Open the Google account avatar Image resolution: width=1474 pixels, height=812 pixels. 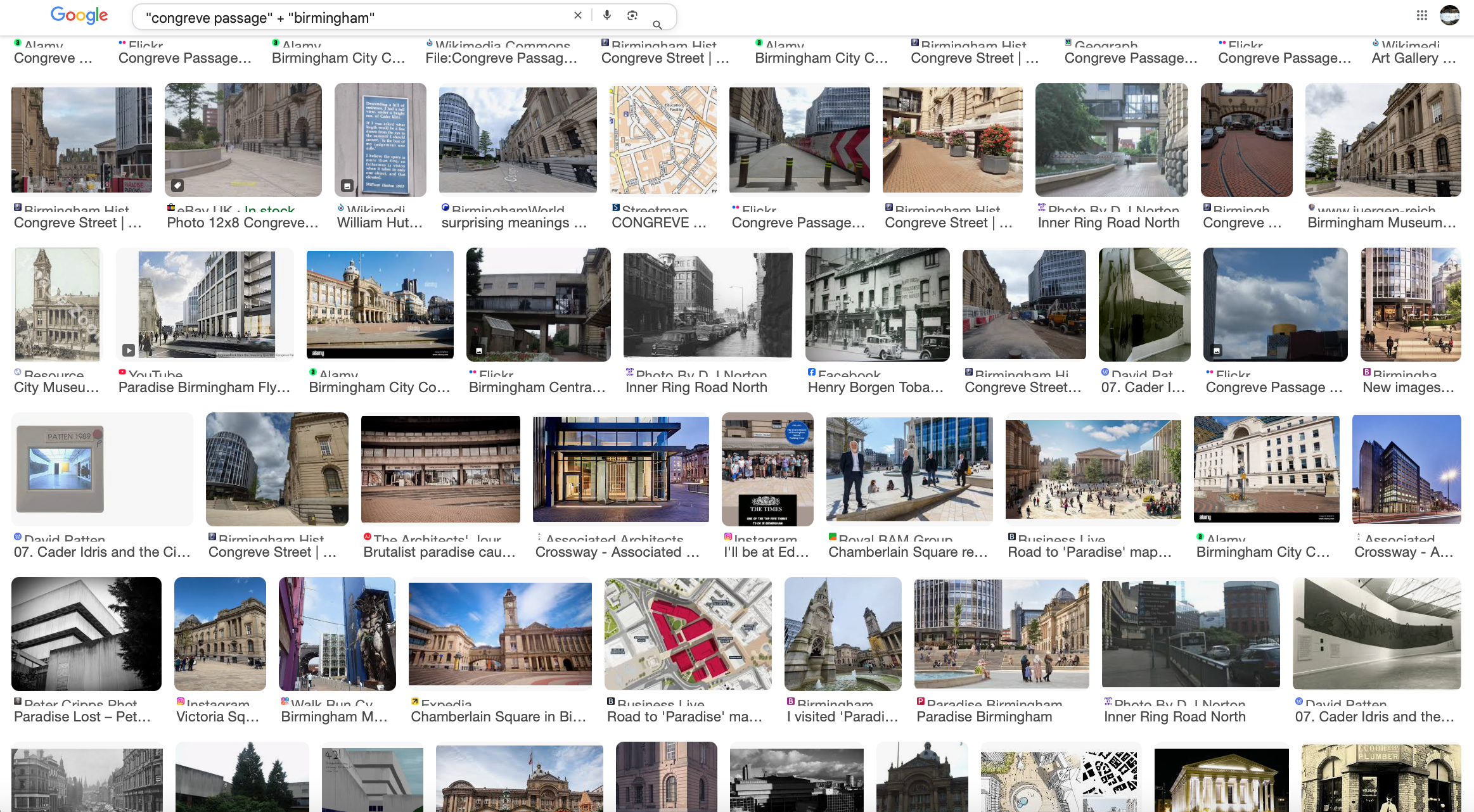(x=1449, y=15)
